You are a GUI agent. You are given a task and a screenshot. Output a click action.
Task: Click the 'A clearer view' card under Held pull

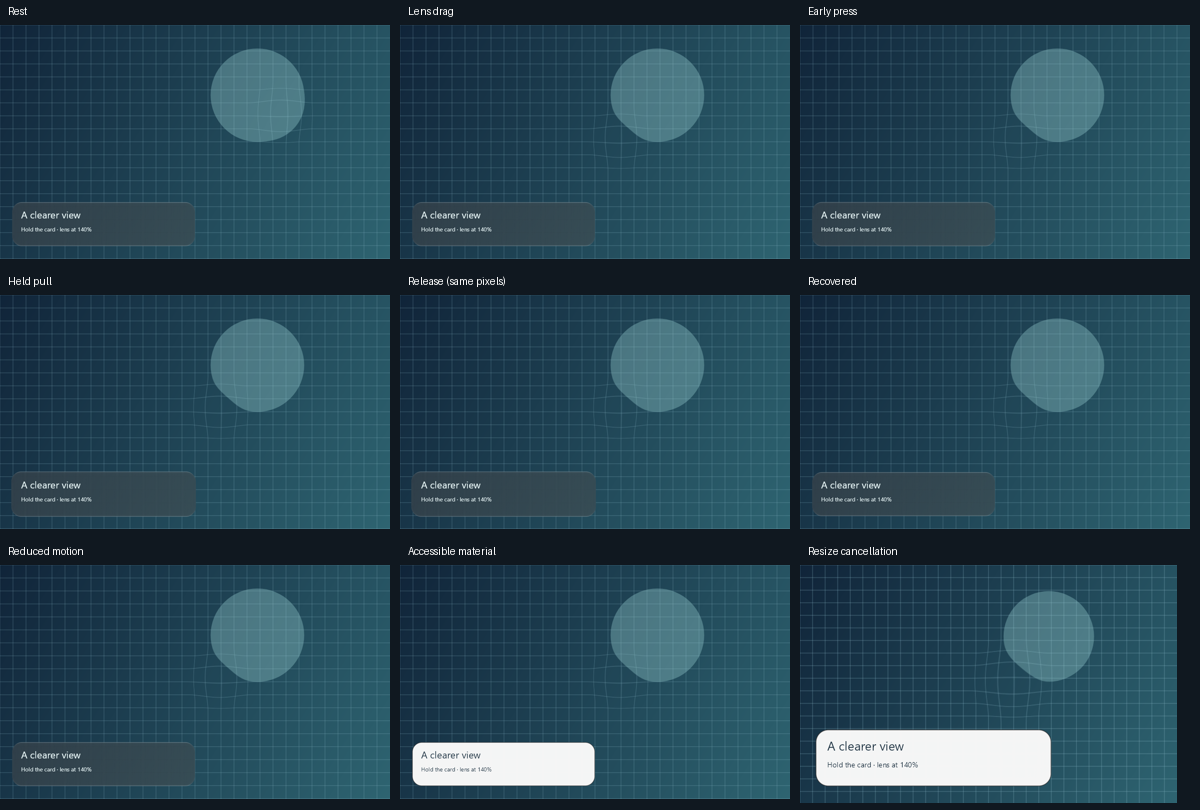click(x=104, y=494)
